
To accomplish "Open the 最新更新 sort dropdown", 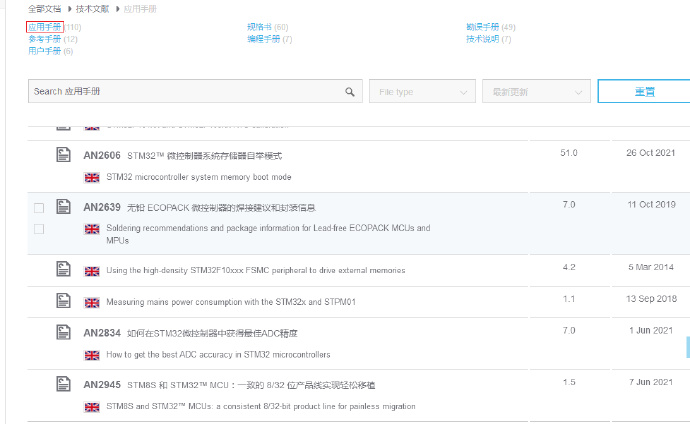I will click(536, 91).
